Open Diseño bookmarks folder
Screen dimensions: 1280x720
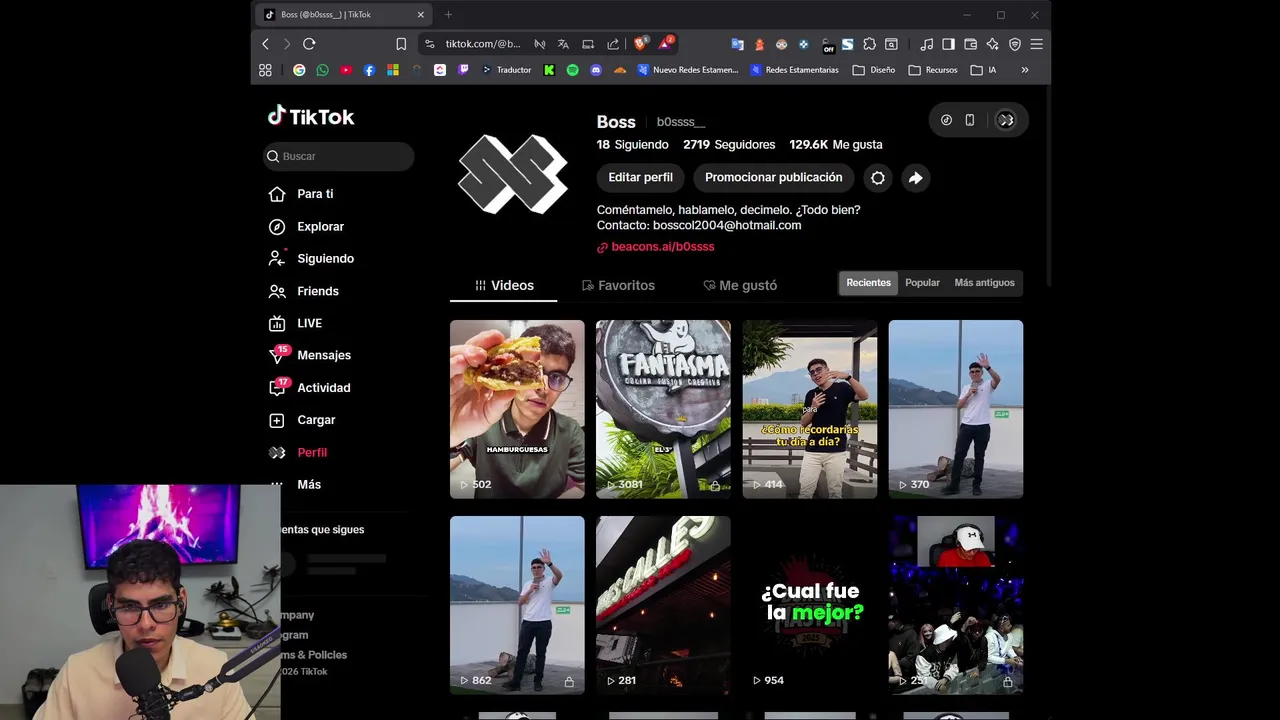874,70
